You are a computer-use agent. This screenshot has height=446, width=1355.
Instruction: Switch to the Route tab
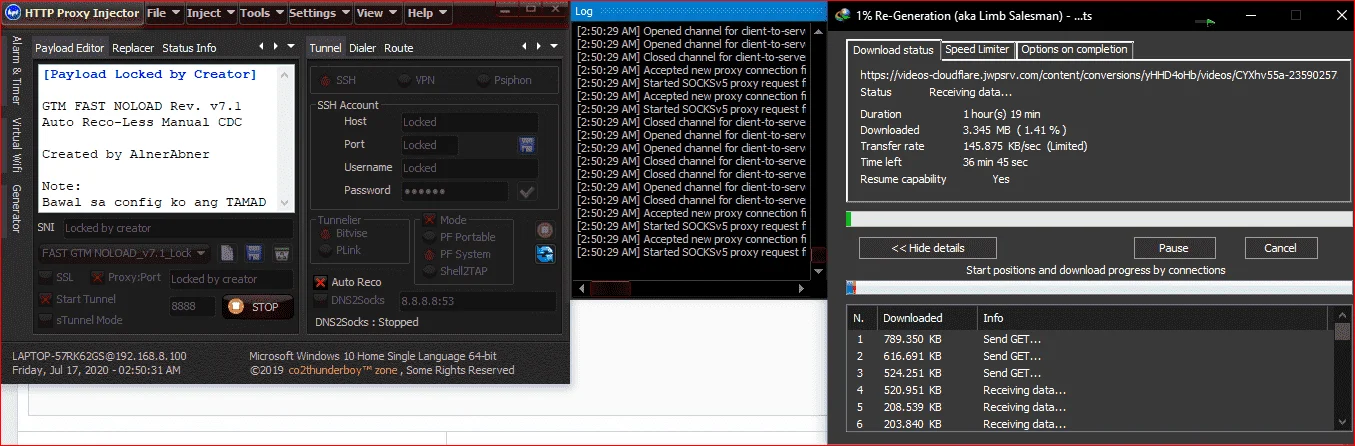[399, 48]
